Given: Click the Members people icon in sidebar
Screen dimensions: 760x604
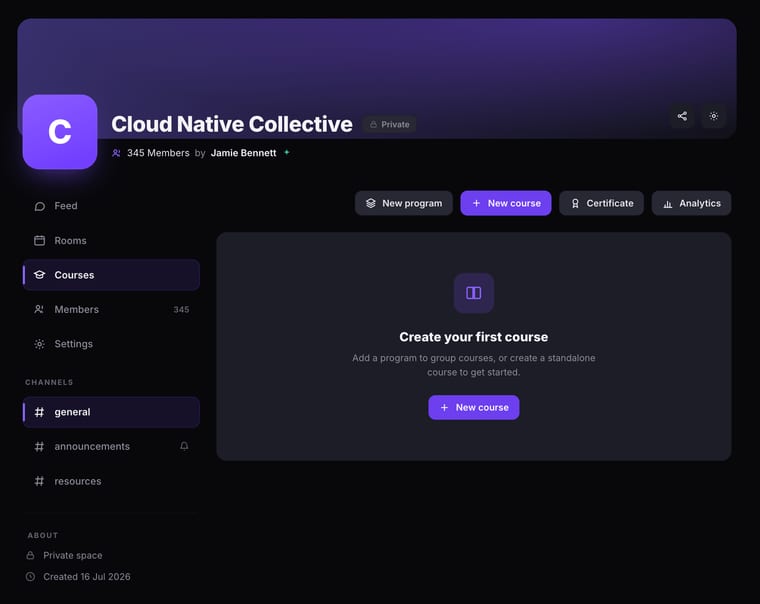Looking at the screenshot, I should coord(40,309).
